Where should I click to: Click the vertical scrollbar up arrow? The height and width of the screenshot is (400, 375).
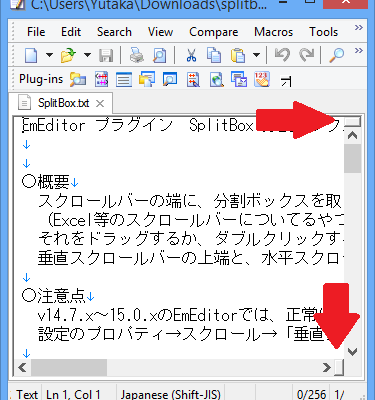353,135
